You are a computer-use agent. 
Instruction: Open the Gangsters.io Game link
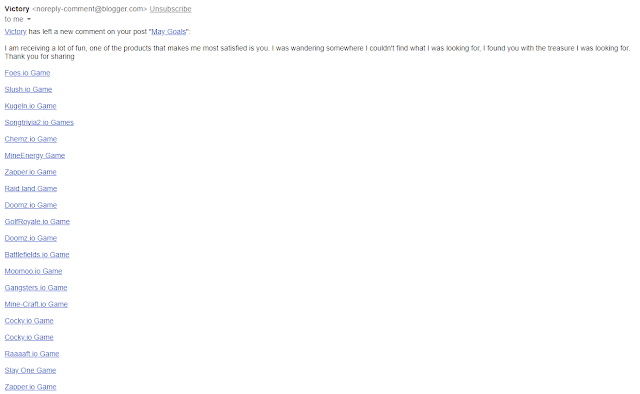click(36, 288)
